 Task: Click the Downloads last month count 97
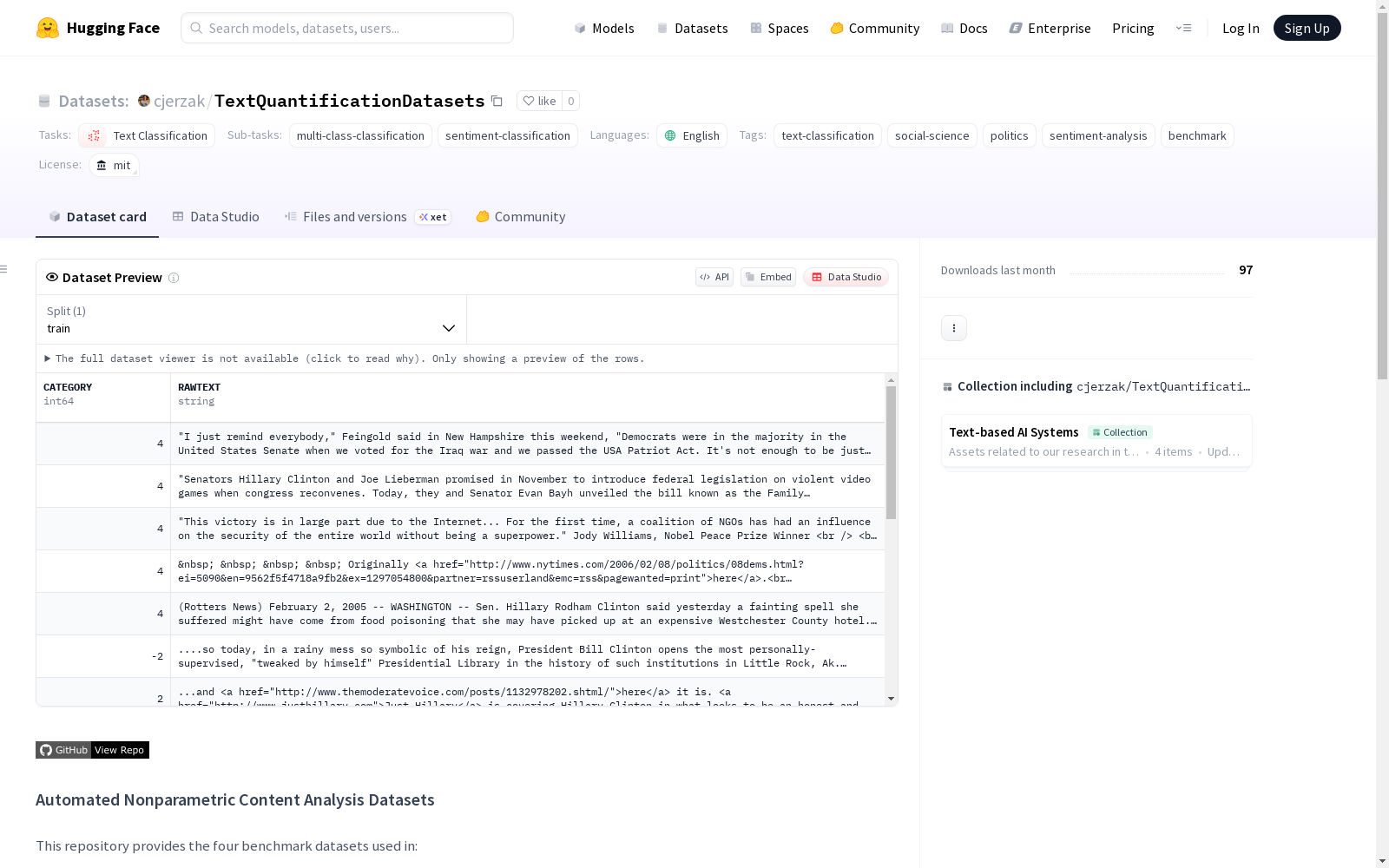pos(1246,270)
